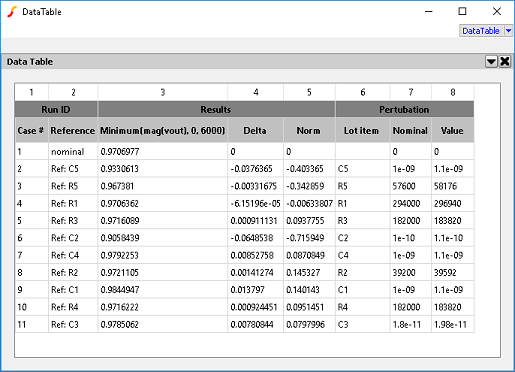Click case number 11 cell
The width and height of the screenshot is (515, 372).
(x=31, y=324)
